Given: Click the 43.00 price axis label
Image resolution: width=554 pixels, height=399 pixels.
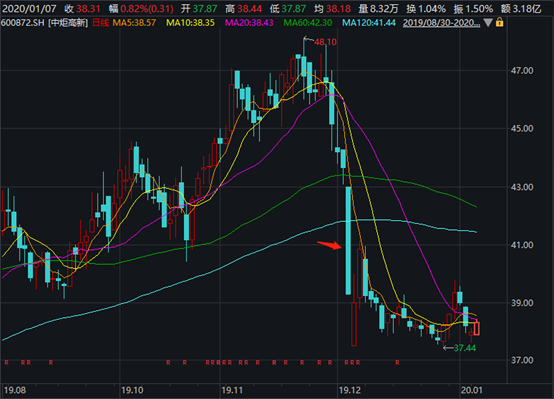Looking at the screenshot, I should coord(522,187).
